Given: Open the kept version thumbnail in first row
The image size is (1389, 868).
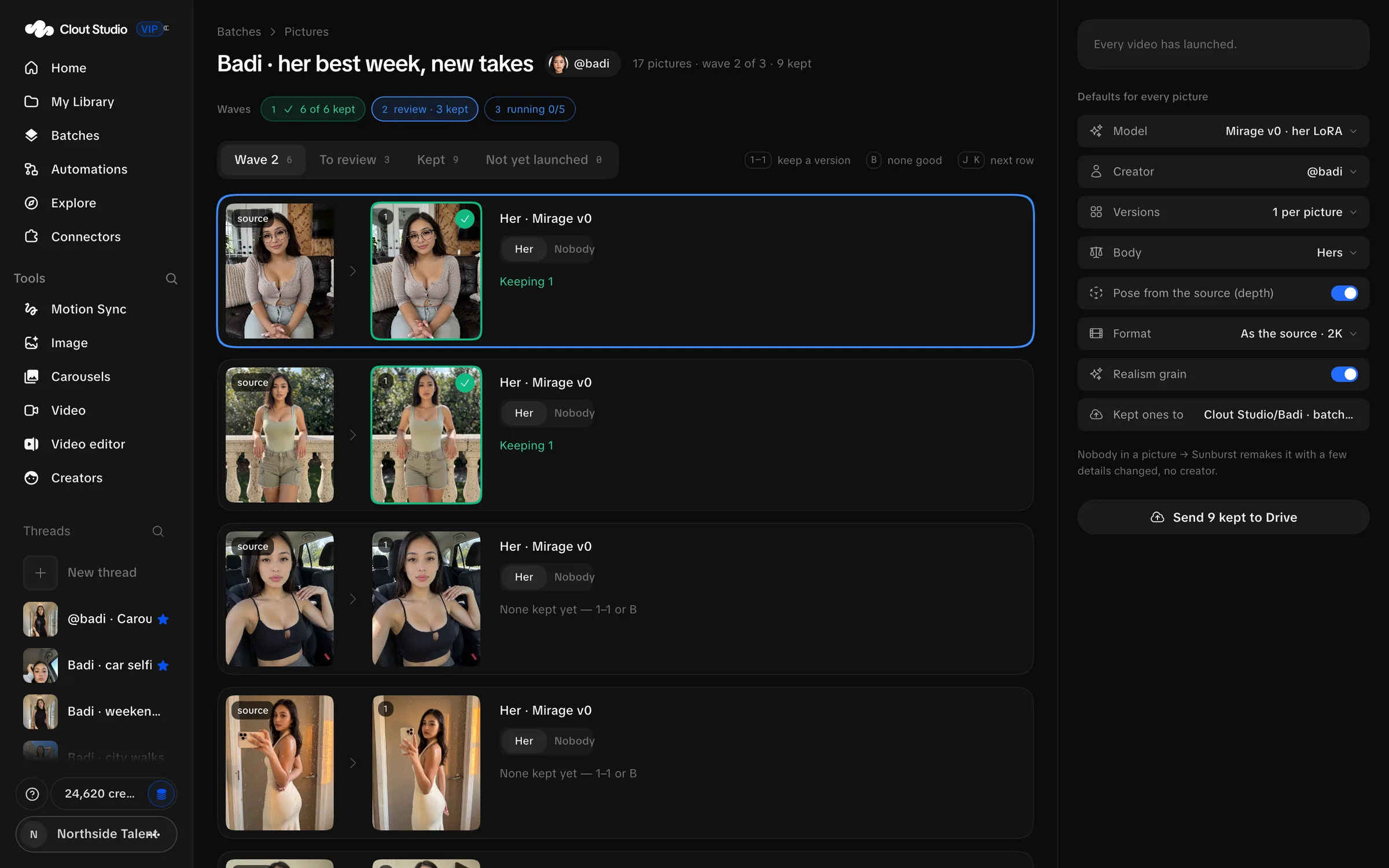Looking at the screenshot, I should 426,271.
